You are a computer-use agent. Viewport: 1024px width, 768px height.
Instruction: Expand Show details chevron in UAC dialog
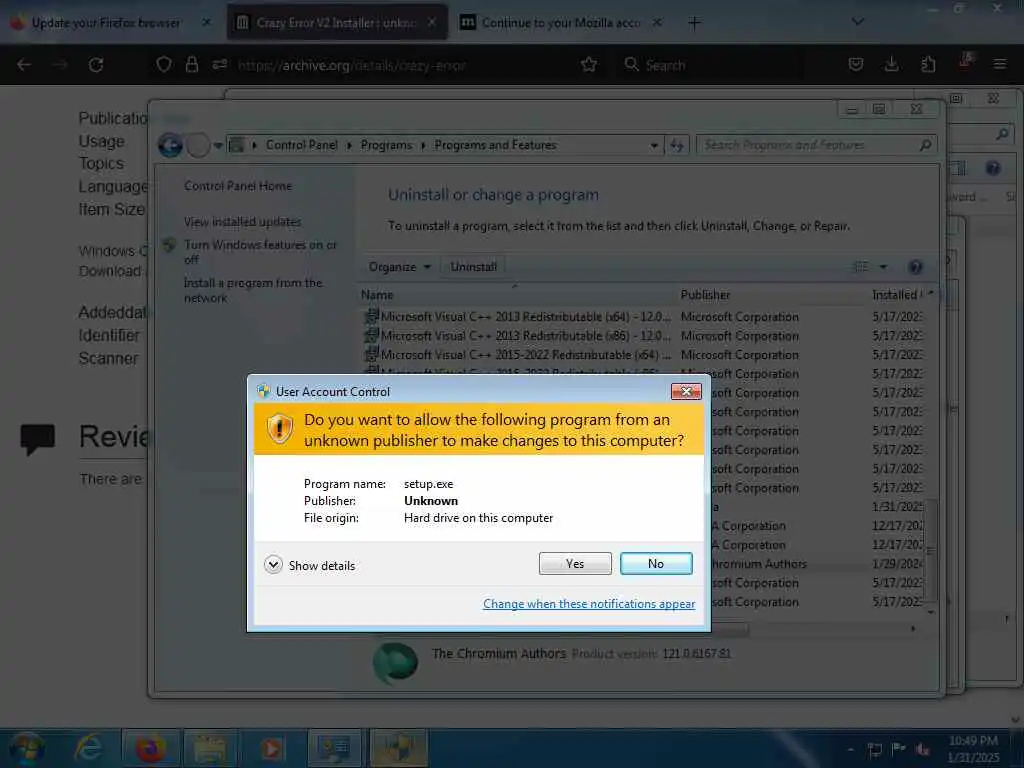coord(273,564)
